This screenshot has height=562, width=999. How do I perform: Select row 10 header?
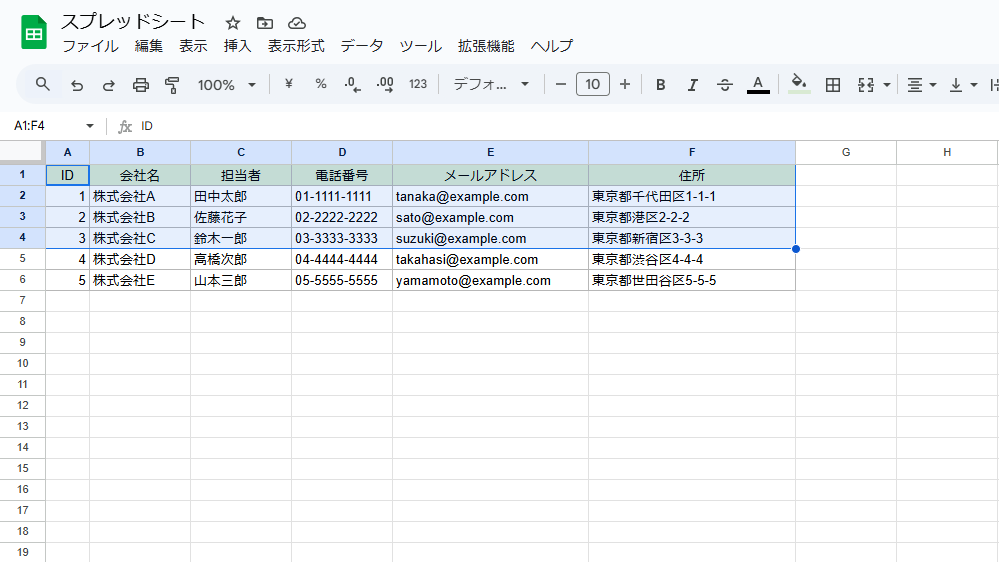click(22, 364)
